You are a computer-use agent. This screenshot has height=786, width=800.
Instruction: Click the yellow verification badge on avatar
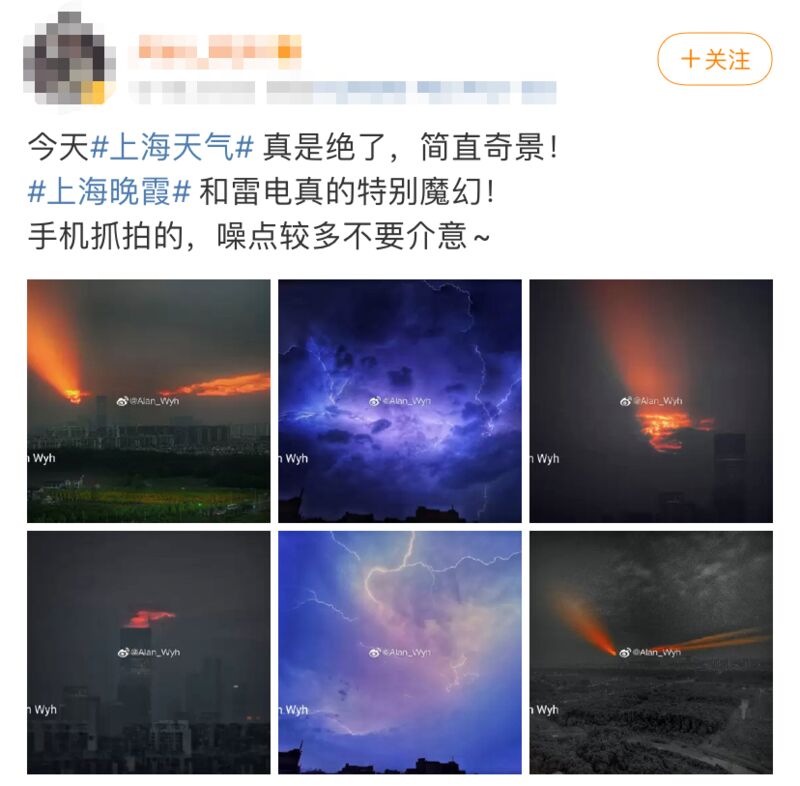(x=93, y=93)
